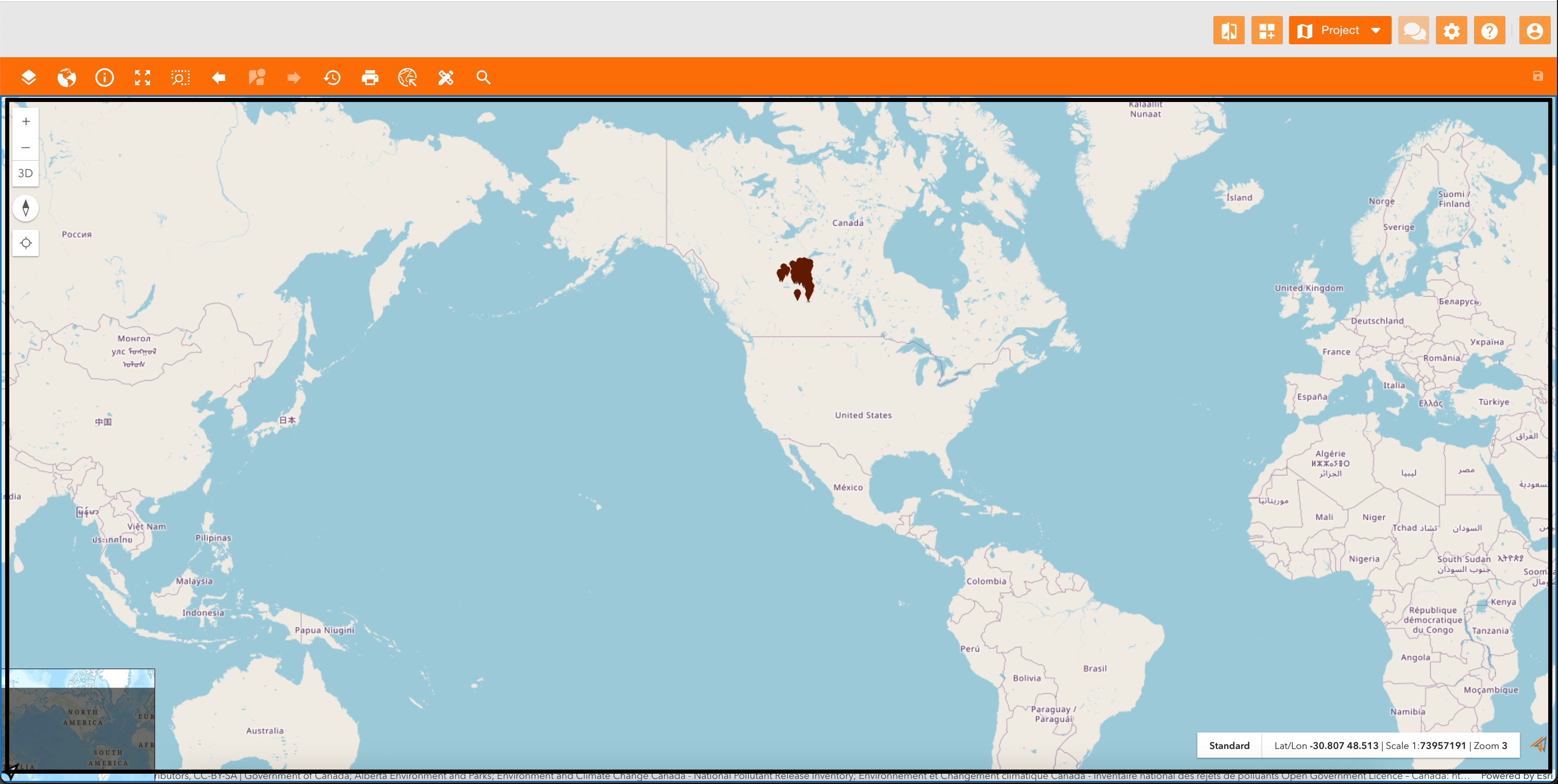Print the current map
This screenshot has width=1558, height=784.
pyautogui.click(x=370, y=77)
